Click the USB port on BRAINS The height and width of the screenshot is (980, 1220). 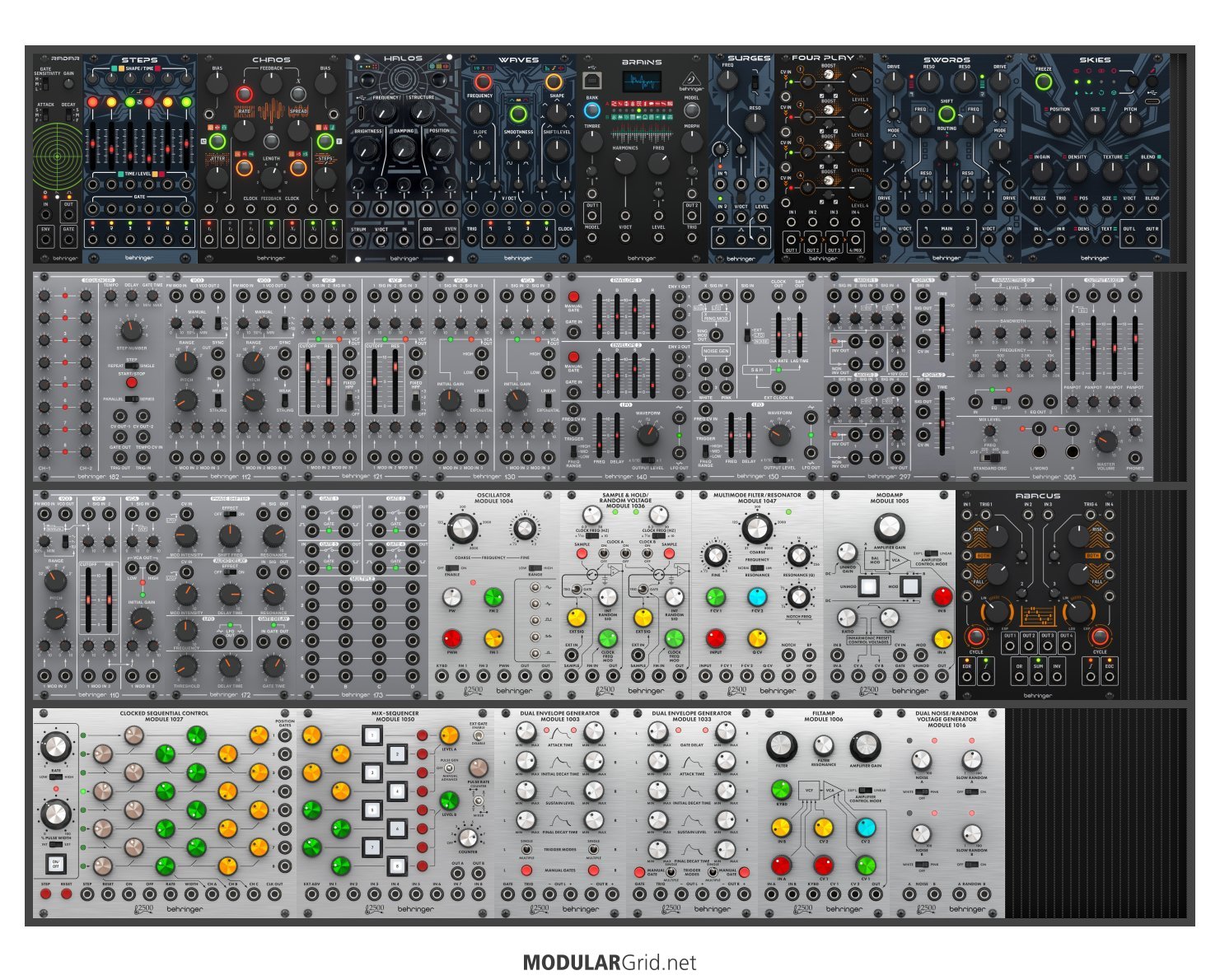click(591, 79)
